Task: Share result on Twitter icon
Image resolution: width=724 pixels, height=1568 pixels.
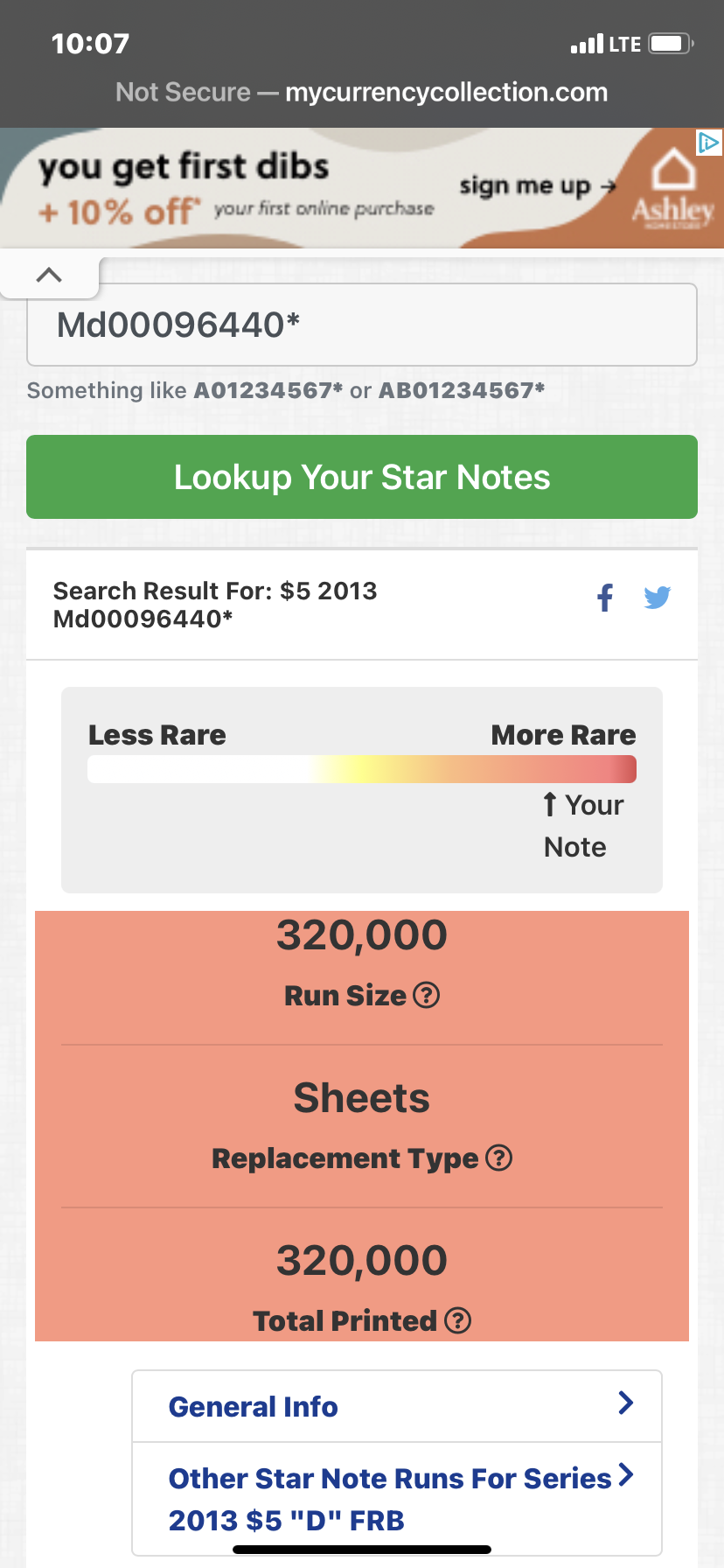Action: [657, 598]
